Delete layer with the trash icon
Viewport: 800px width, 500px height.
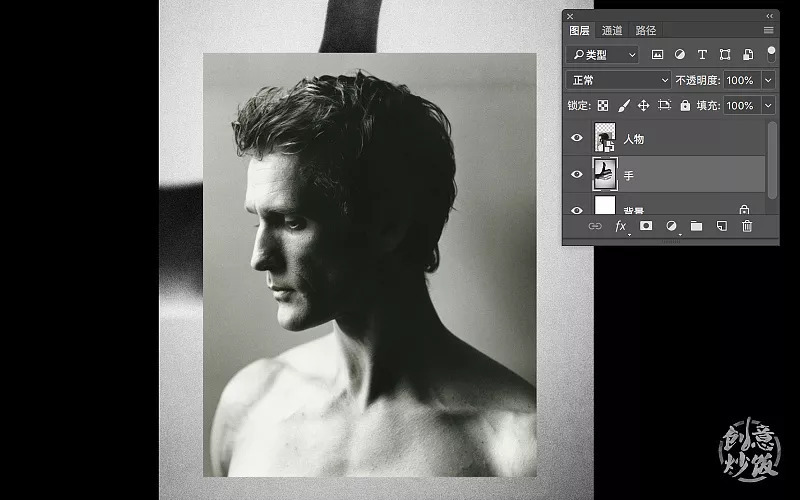pyautogui.click(x=747, y=226)
